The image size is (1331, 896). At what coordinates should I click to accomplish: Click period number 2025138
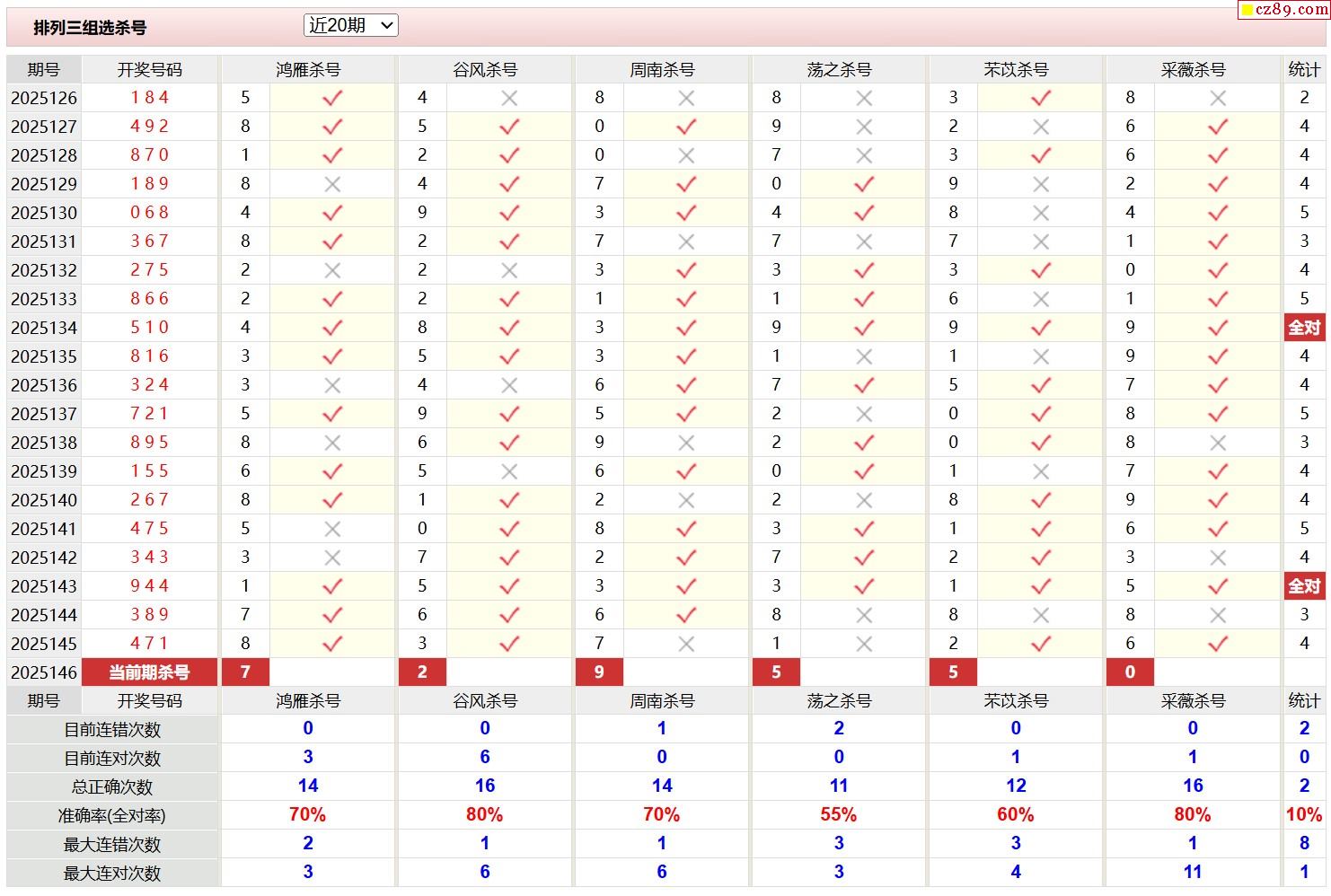[44, 443]
